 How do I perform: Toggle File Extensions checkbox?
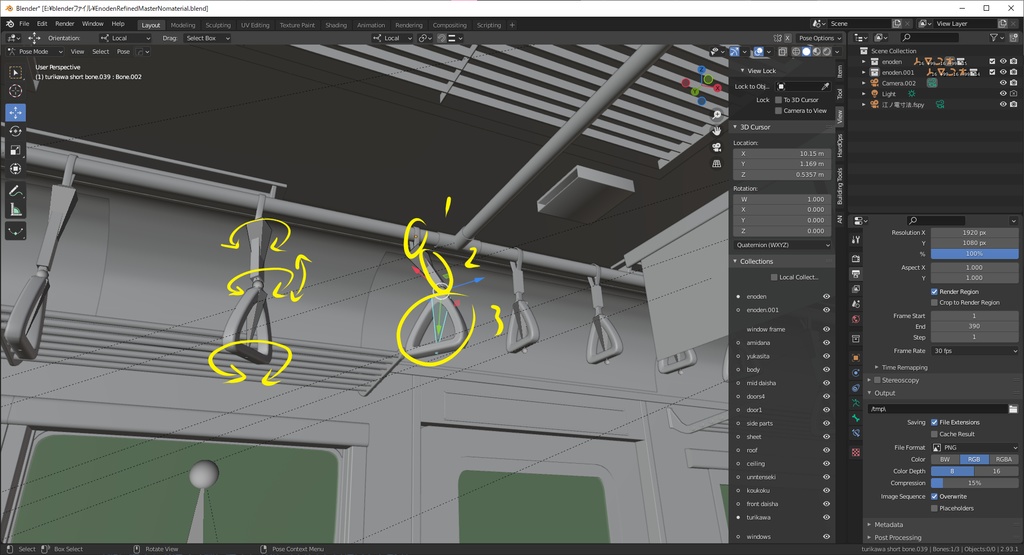pyautogui.click(x=934, y=422)
